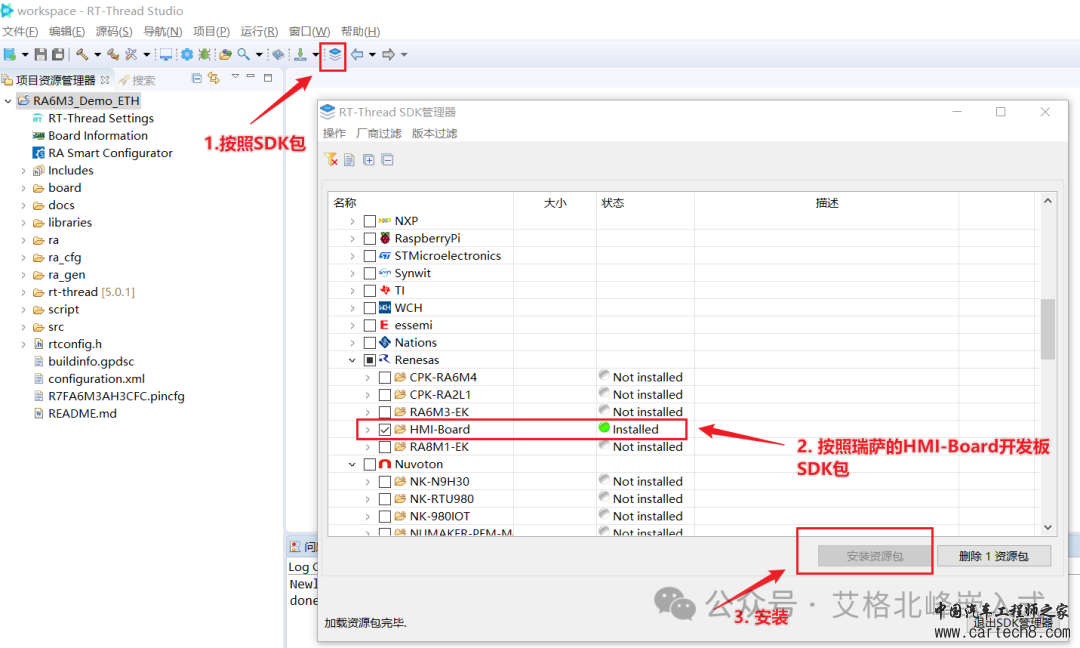
Task: Click the Save All double floppy icon
Action: pyautogui.click(x=58, y=54)
